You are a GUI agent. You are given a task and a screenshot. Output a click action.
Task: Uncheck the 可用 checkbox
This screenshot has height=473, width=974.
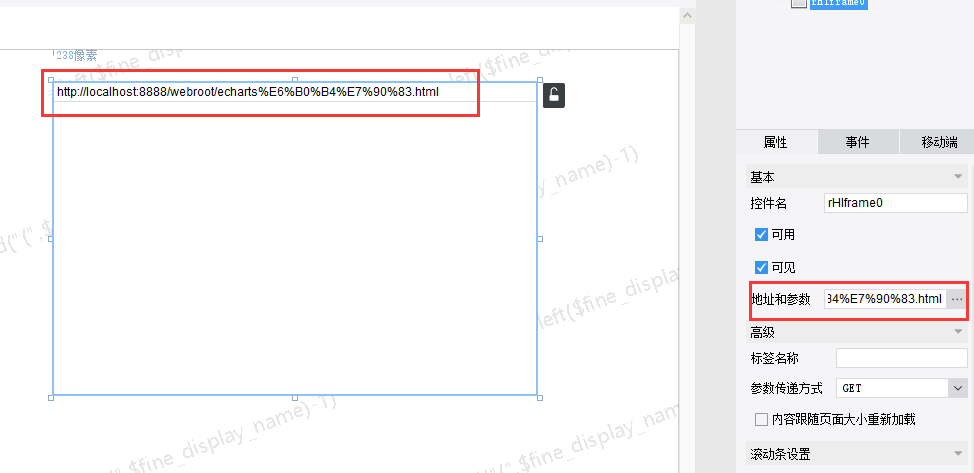[x=762, y=235]
